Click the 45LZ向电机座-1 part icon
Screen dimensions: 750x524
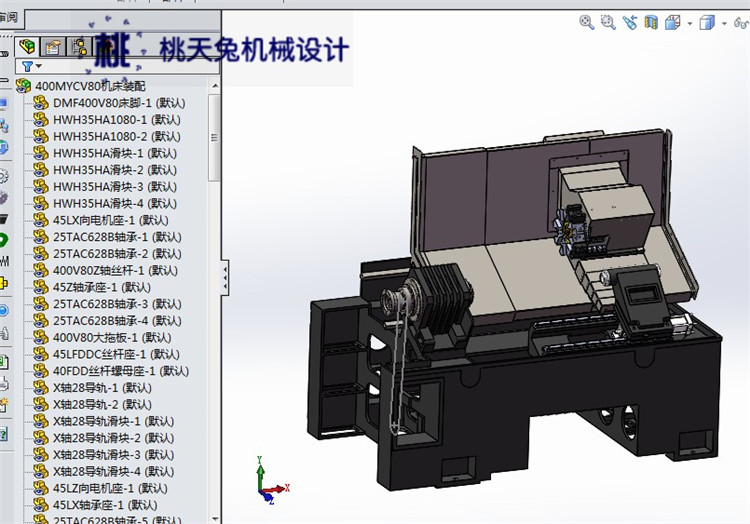(x=41, y=488)
